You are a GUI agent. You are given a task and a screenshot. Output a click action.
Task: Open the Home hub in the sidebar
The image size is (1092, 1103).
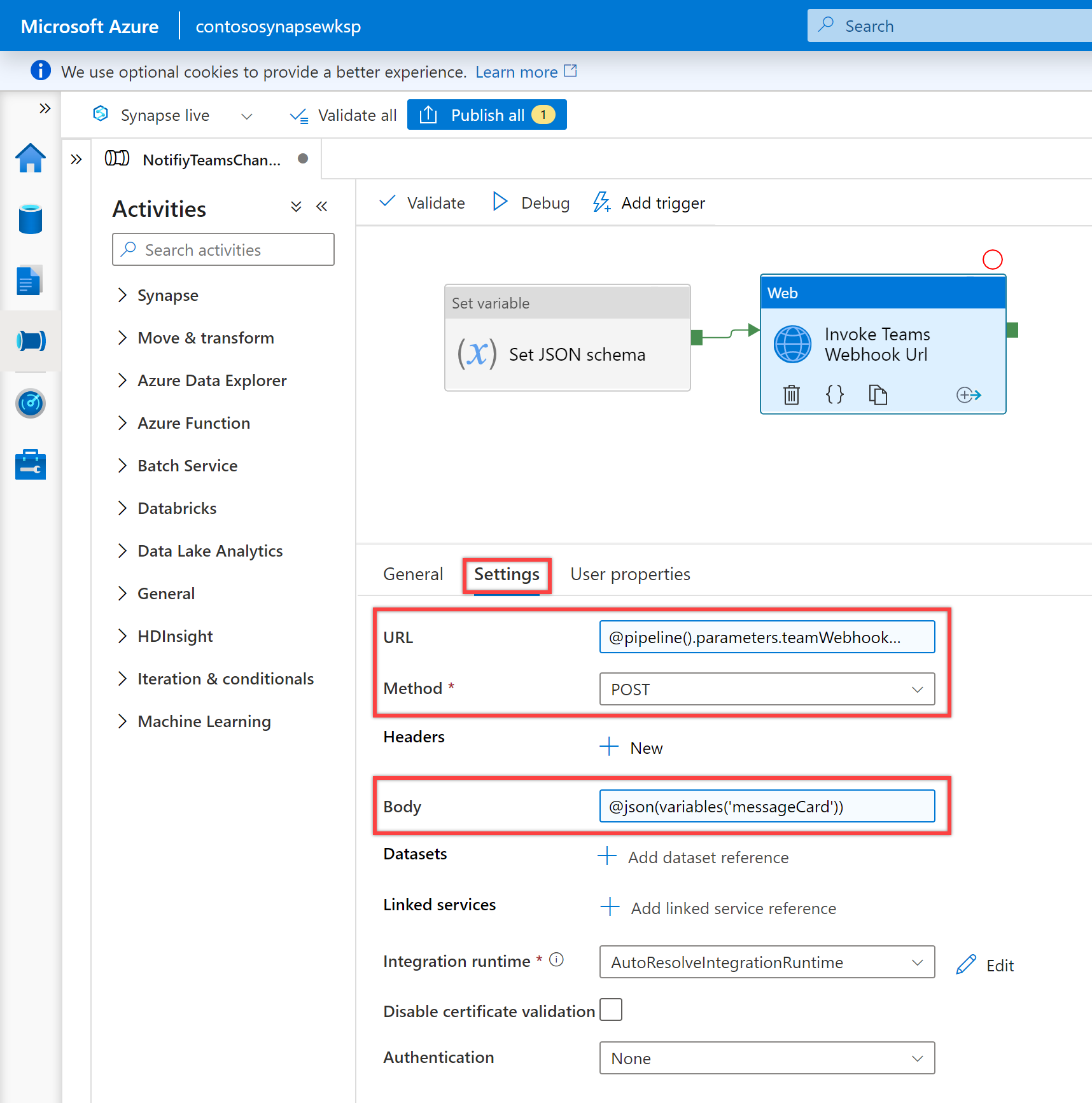30,158
